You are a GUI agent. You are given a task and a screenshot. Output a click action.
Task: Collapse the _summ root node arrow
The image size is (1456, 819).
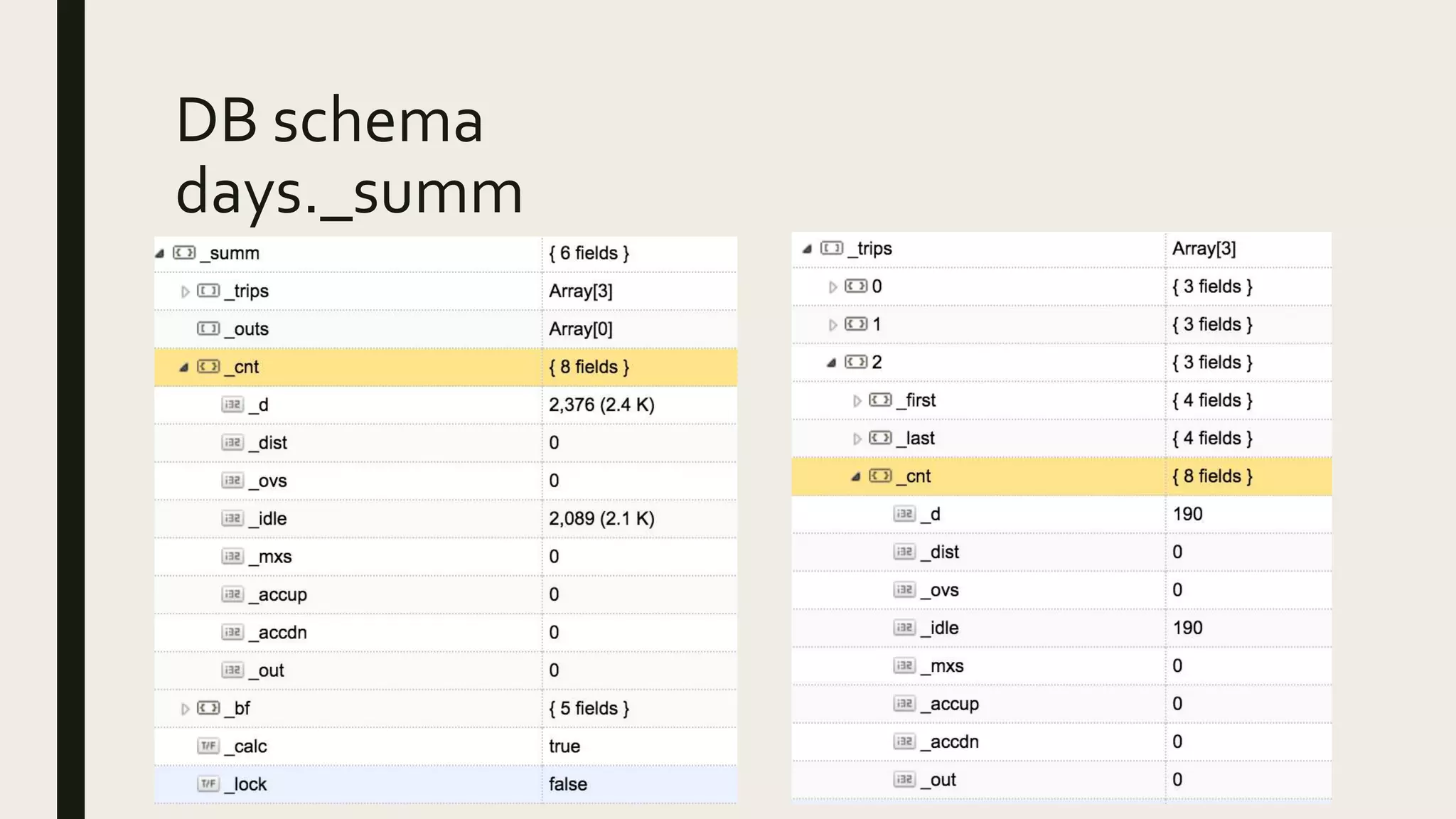pyautogui.click(x=160, y=253)
